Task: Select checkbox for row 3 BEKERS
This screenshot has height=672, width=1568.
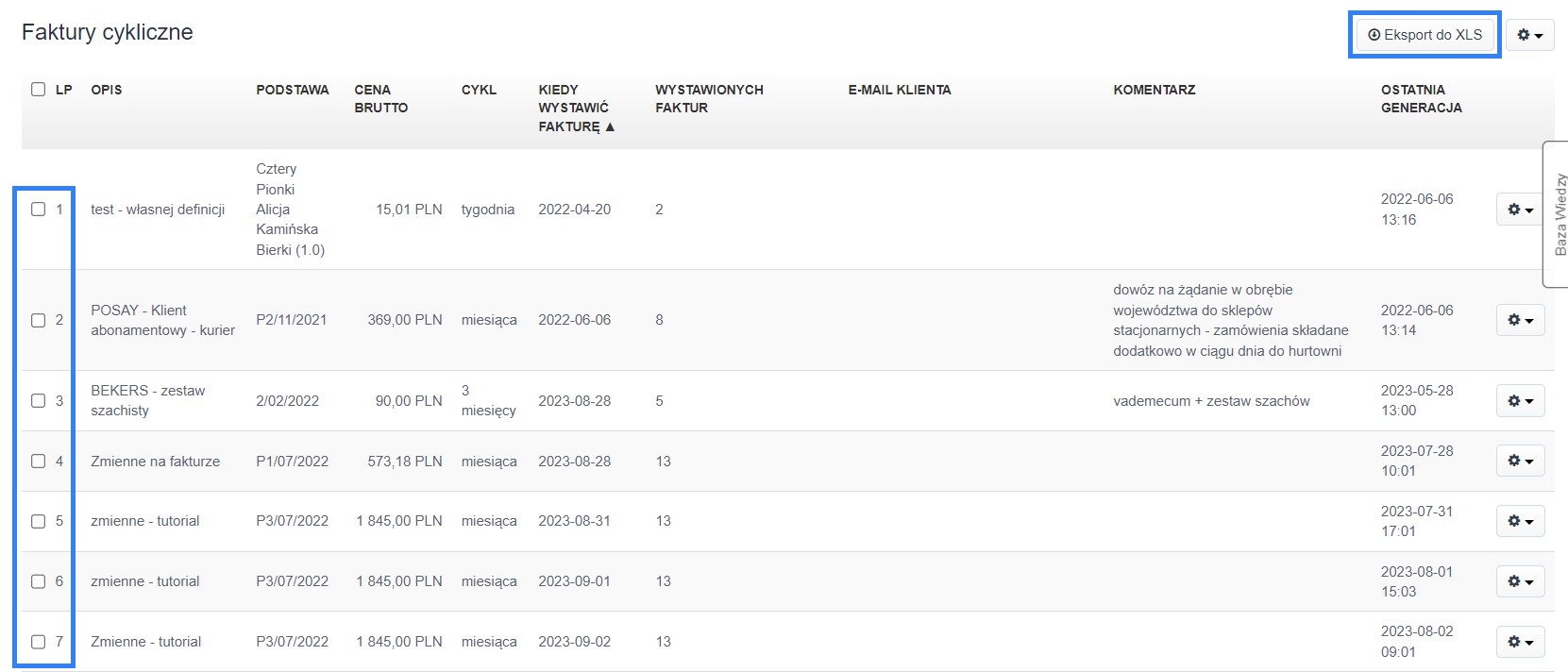Action: click(x=38, y=400)
